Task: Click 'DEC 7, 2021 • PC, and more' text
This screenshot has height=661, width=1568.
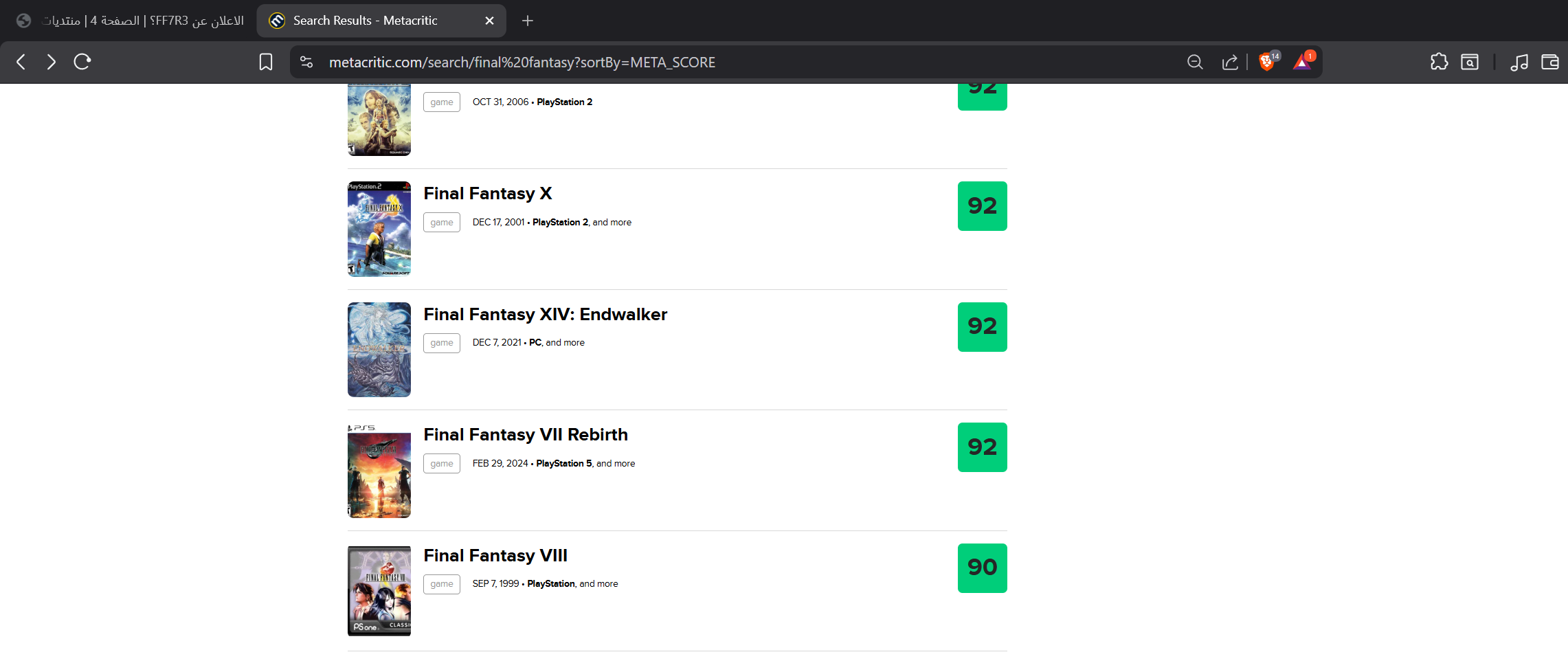Action: (528, 343)
